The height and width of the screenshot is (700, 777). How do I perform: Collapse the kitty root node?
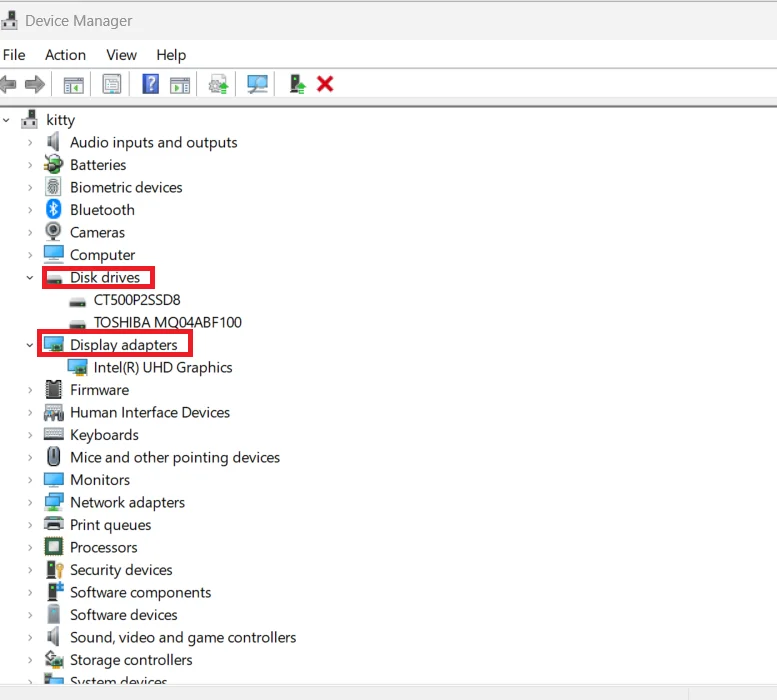pos(6,120)
